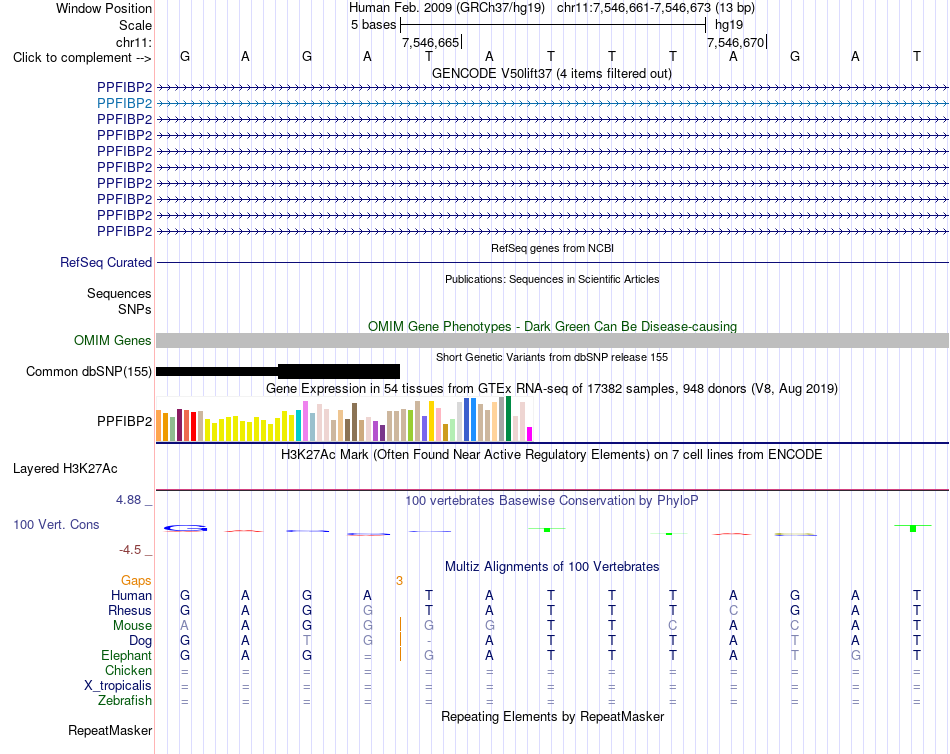The width and height of the screenshot is (950, 754).
Task: Click the 'Click to complement -->' label
Action: point(82,58)
